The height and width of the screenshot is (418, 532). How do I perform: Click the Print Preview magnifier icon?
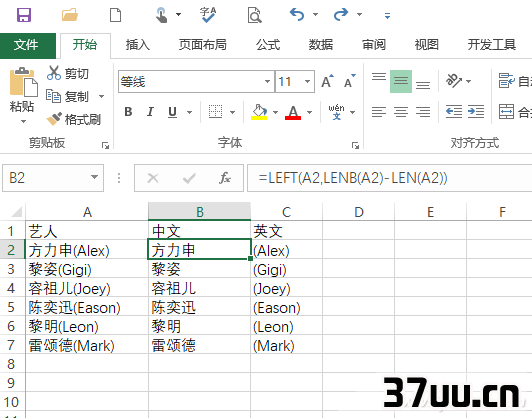coord(254,15)
